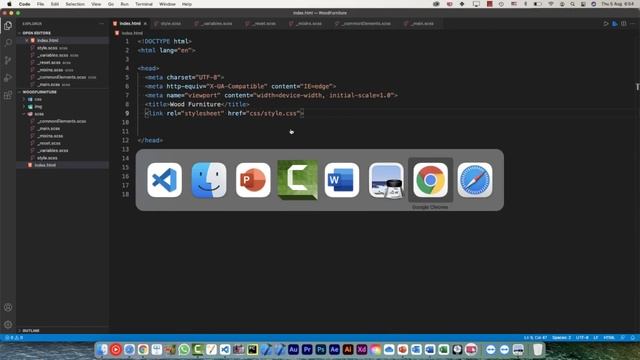
Task: Open WhatsApp from the Dock
Action: (x=184, y=349)
